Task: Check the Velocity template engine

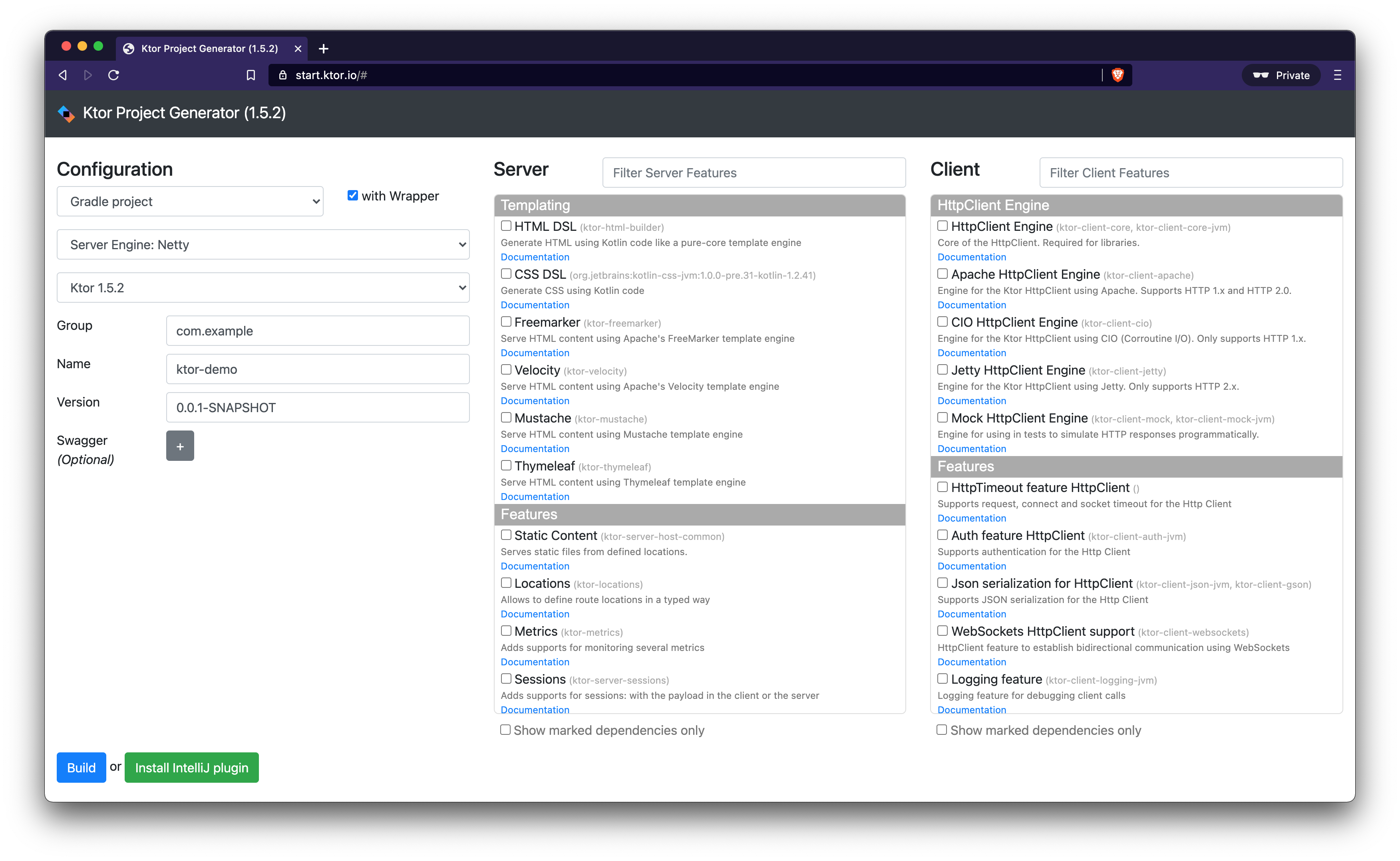Action: coord(506,369)
